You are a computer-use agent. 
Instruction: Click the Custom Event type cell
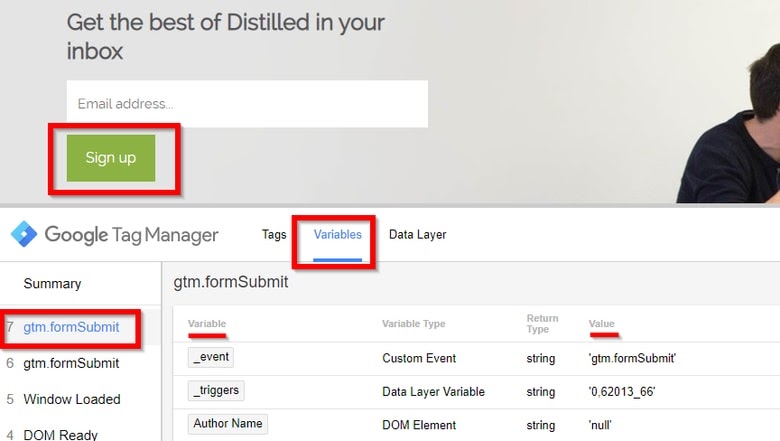coord(419,358)
